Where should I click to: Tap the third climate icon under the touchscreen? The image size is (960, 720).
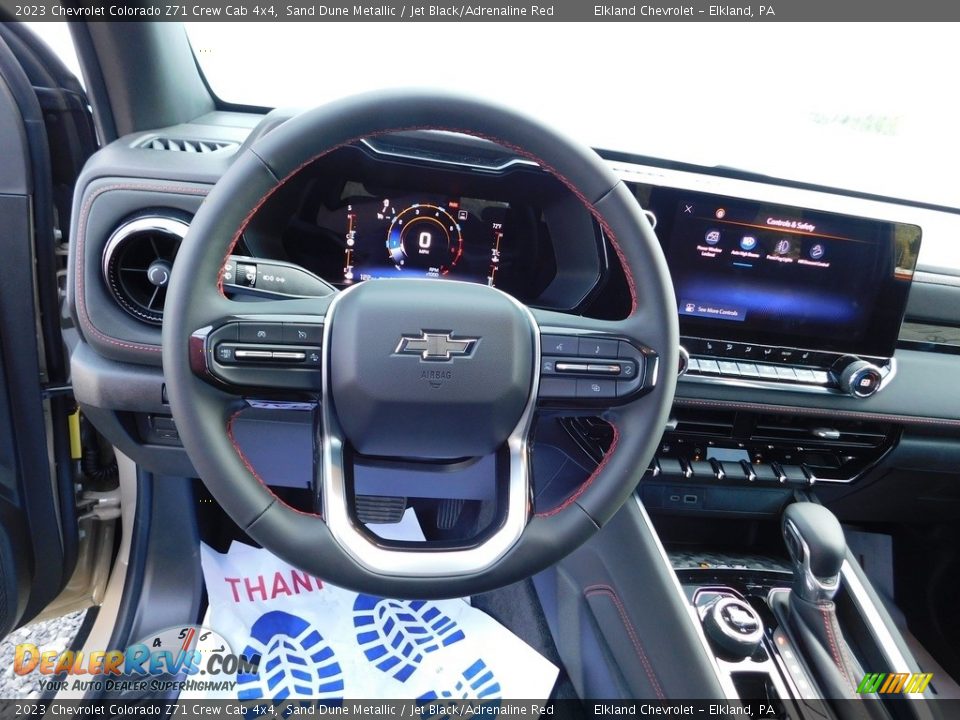[748, 349]
